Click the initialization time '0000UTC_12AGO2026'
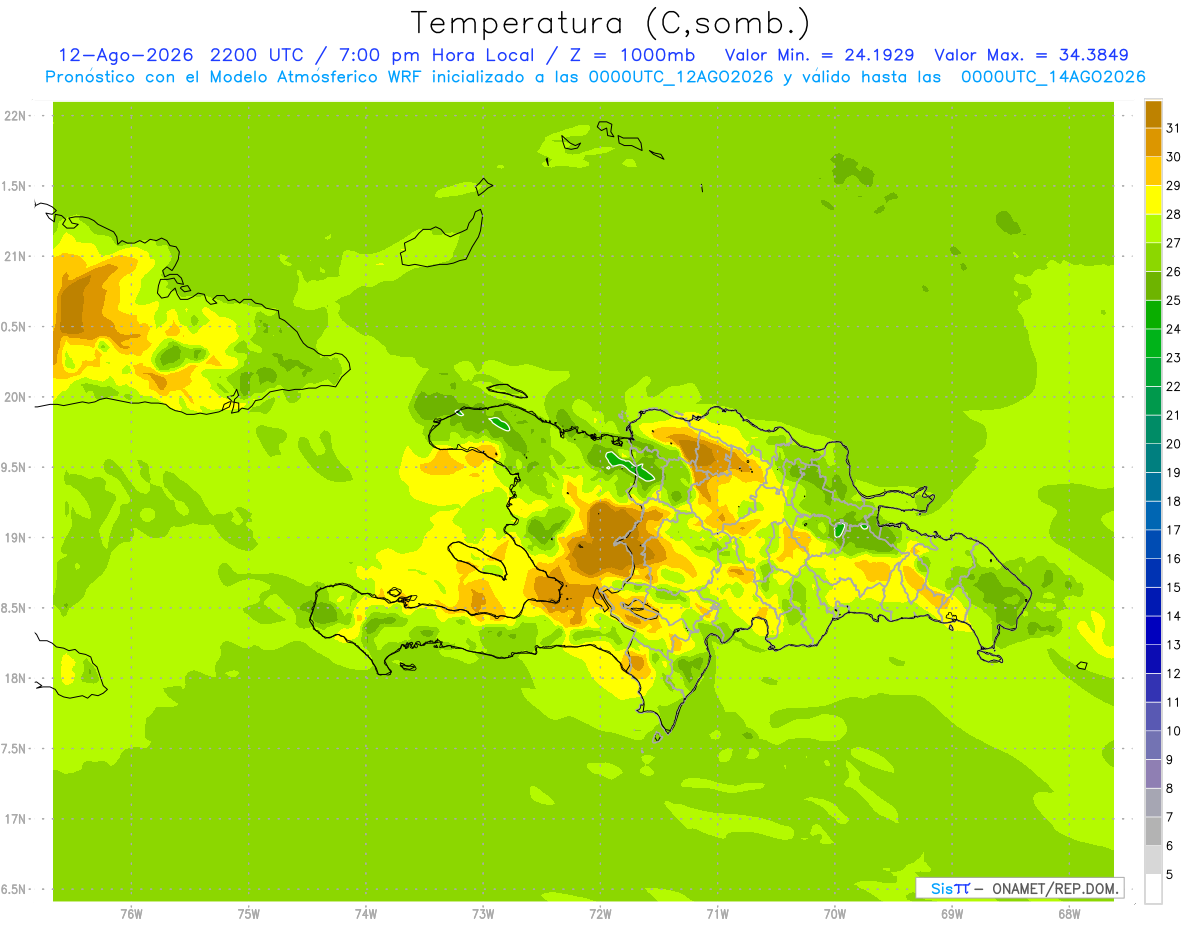The width and height of the screenshot is (1200, 927). point(681,77)
